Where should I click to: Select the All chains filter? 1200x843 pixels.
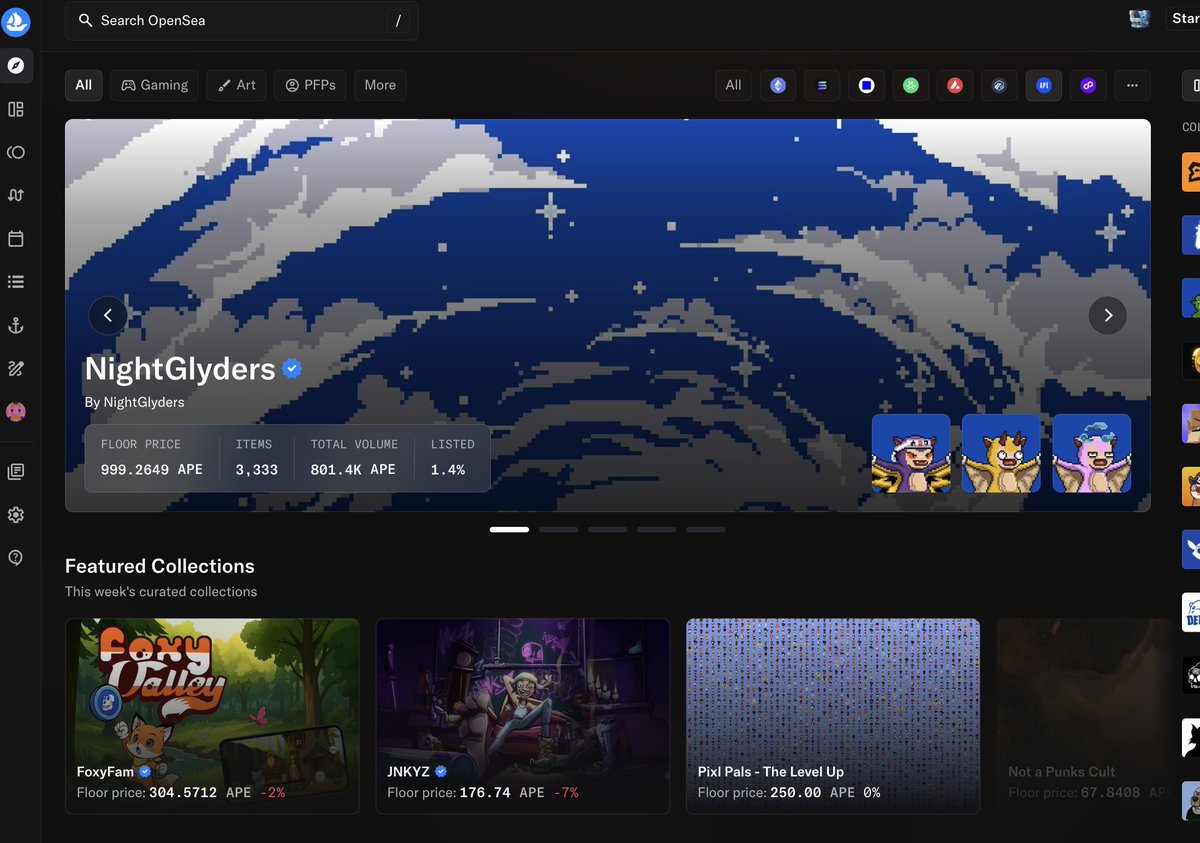click(734, 85)
